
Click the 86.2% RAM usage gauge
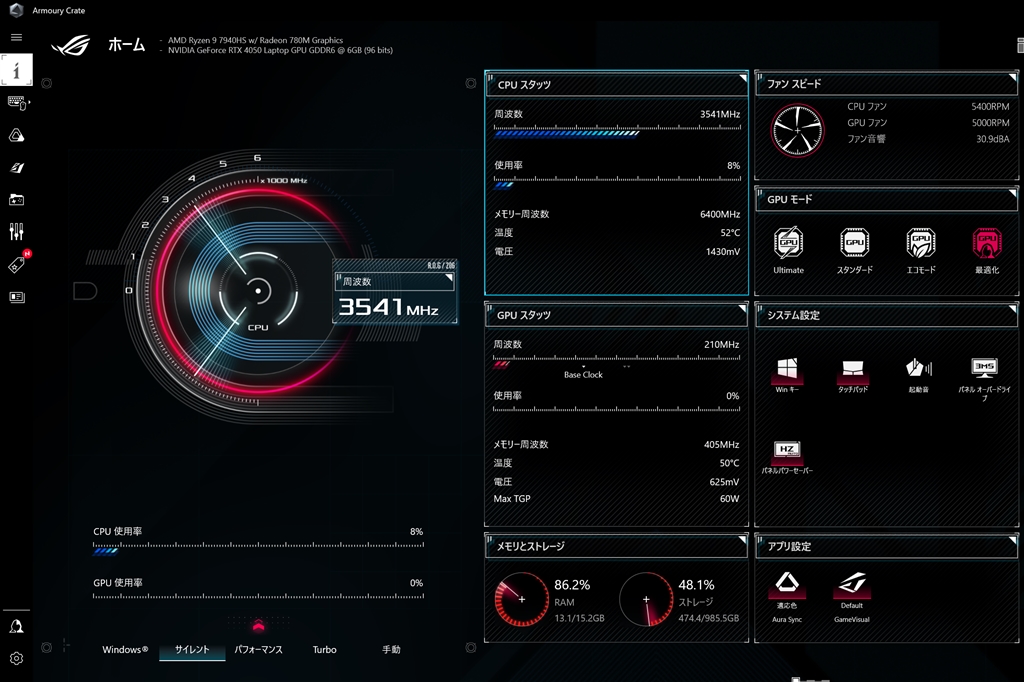[x=521, y=597]
